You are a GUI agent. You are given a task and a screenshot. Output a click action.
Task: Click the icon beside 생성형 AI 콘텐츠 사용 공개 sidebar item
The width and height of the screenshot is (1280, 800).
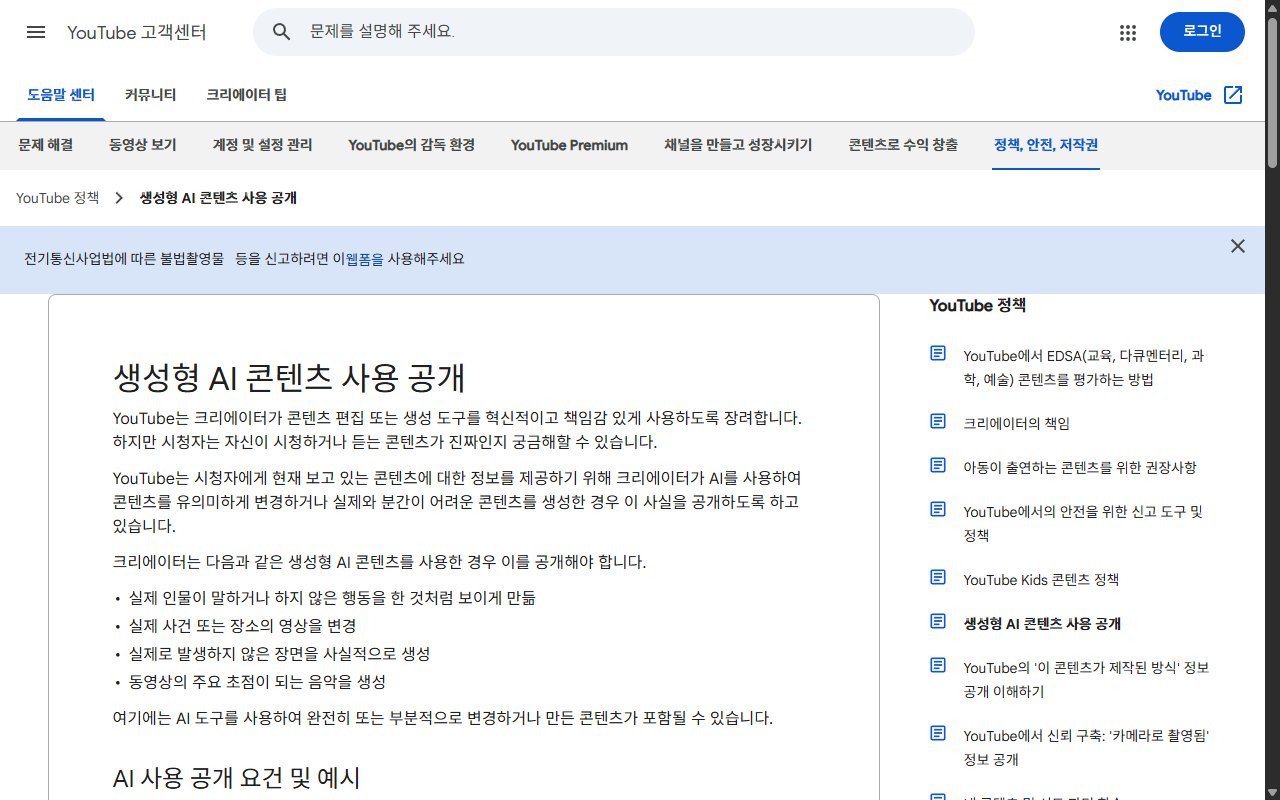pyautogui.click(x=938, y=621)
